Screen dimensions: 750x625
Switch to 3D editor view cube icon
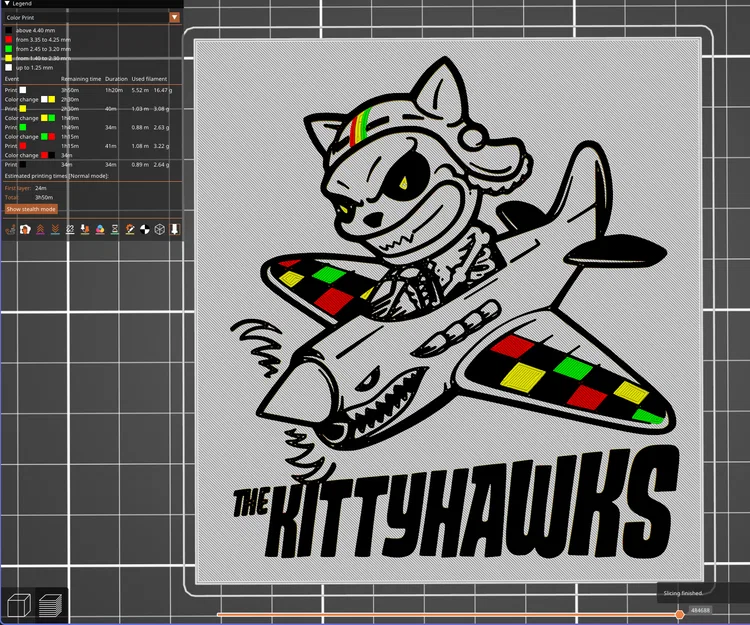[x=19, y=605]
